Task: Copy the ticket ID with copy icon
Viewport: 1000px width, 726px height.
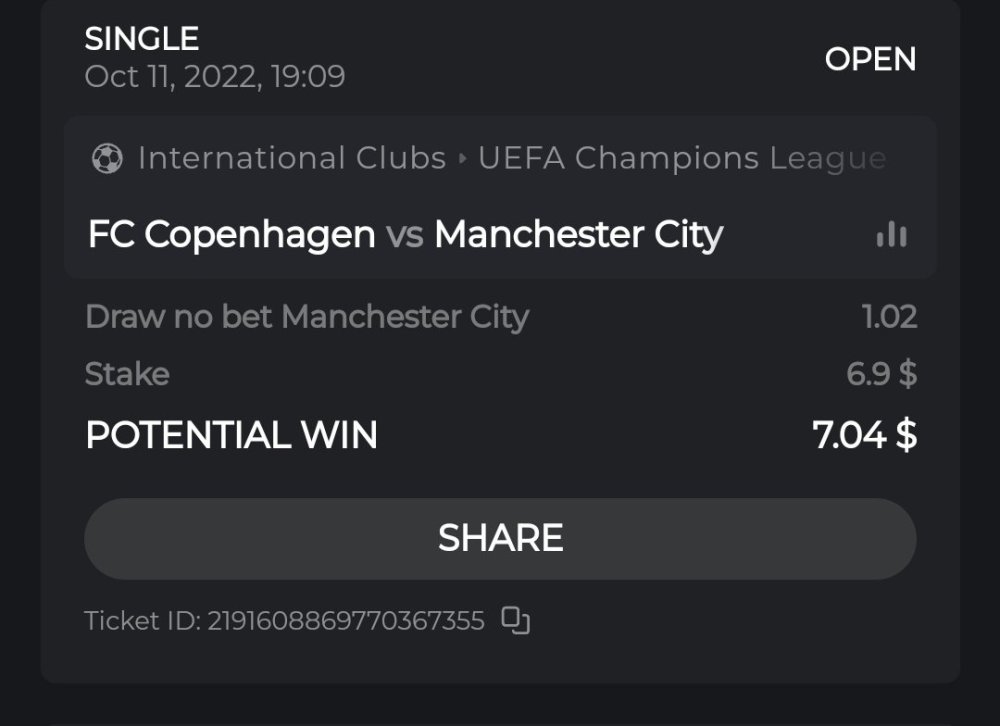Action: [x=515, y=621]
